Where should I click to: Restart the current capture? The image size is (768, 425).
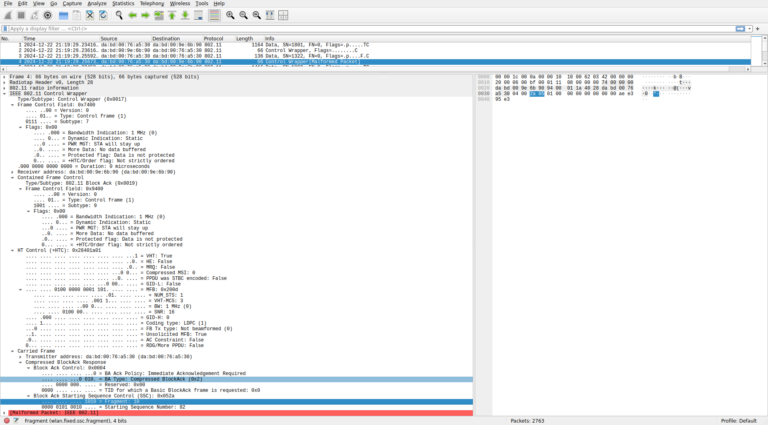[x=34, y=15]
